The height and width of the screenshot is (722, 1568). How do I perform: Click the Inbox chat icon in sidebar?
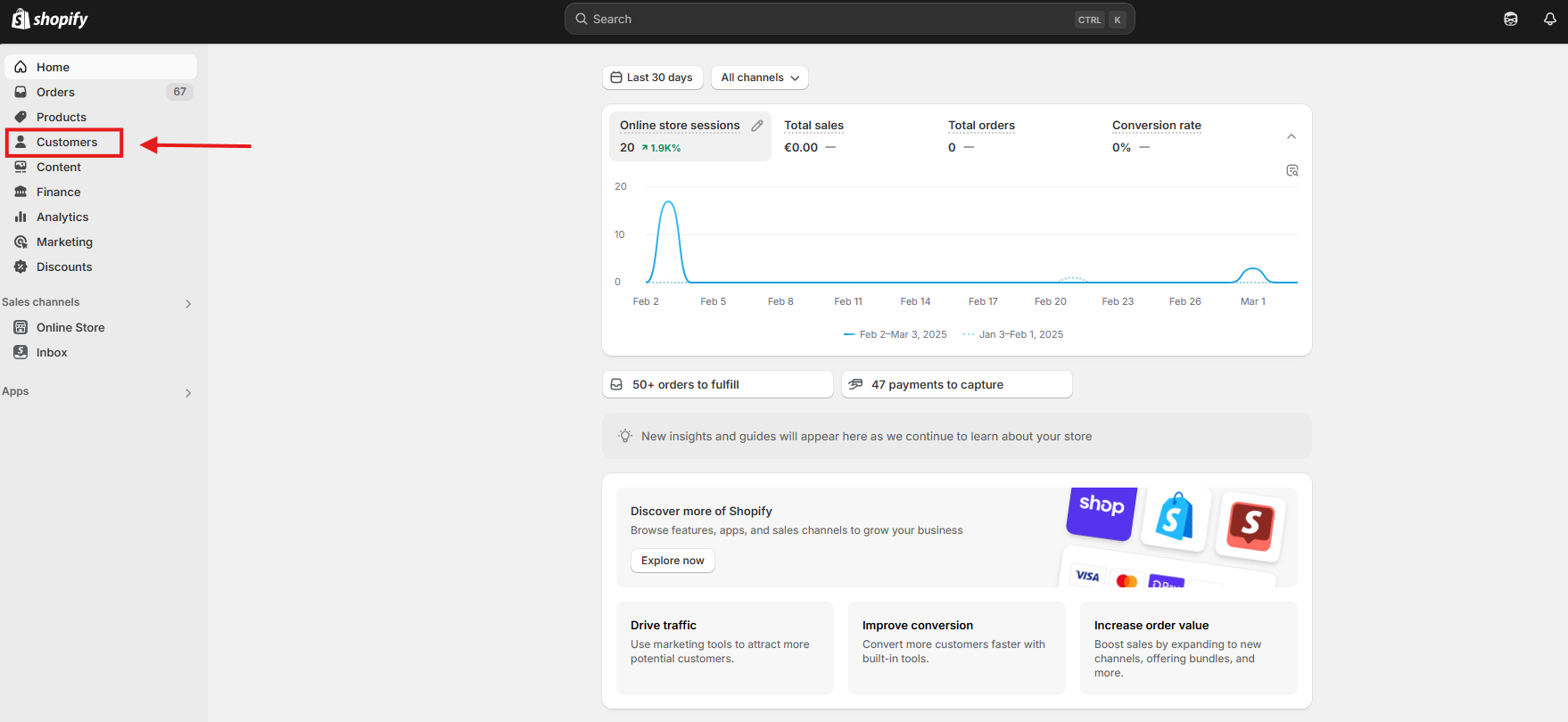tap(21, 352)
